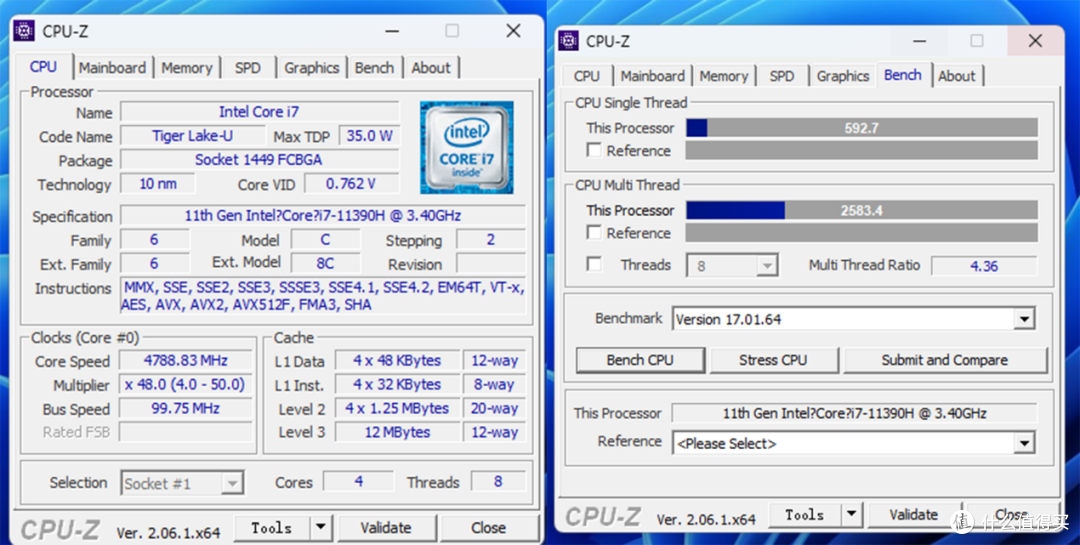Click Submit and Compare button
The image size is (1080, 545).
tap(944, 360)
